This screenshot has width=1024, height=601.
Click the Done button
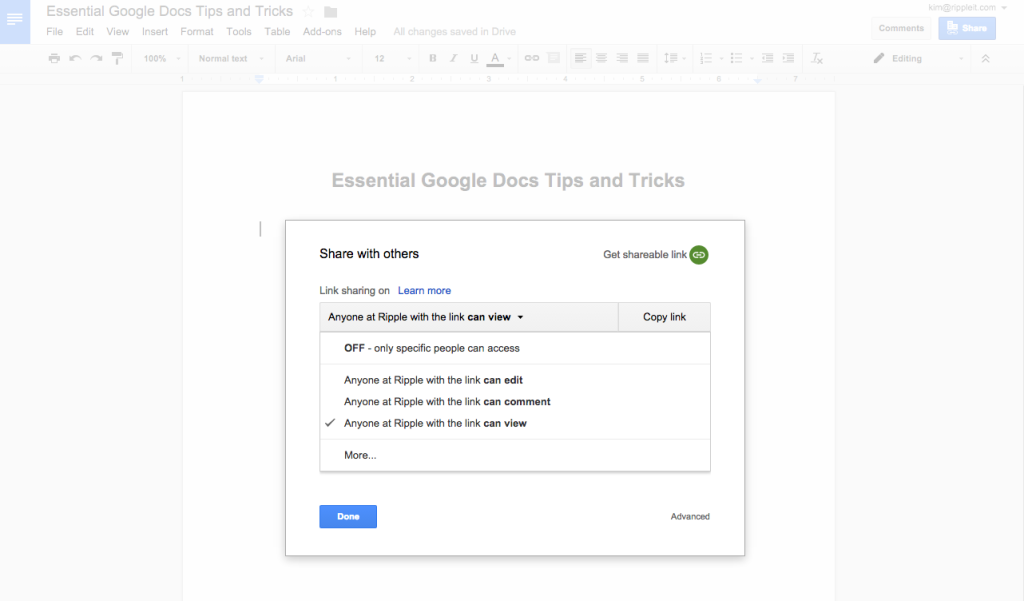coord(348,516)
